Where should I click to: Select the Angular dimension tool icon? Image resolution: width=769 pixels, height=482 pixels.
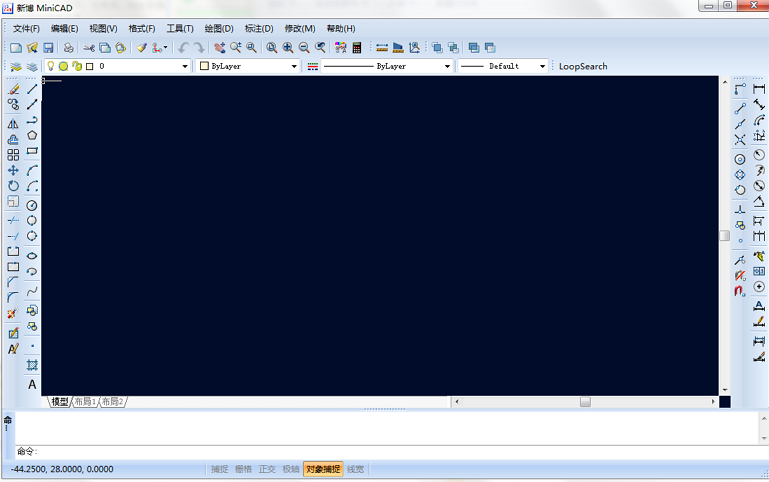759,201
